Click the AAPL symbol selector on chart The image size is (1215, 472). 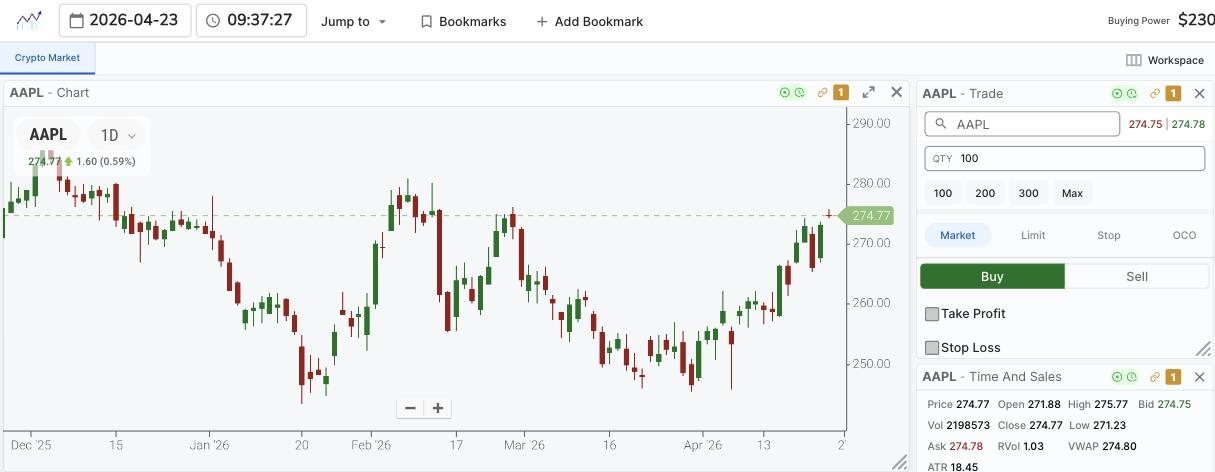pos(48,135)
